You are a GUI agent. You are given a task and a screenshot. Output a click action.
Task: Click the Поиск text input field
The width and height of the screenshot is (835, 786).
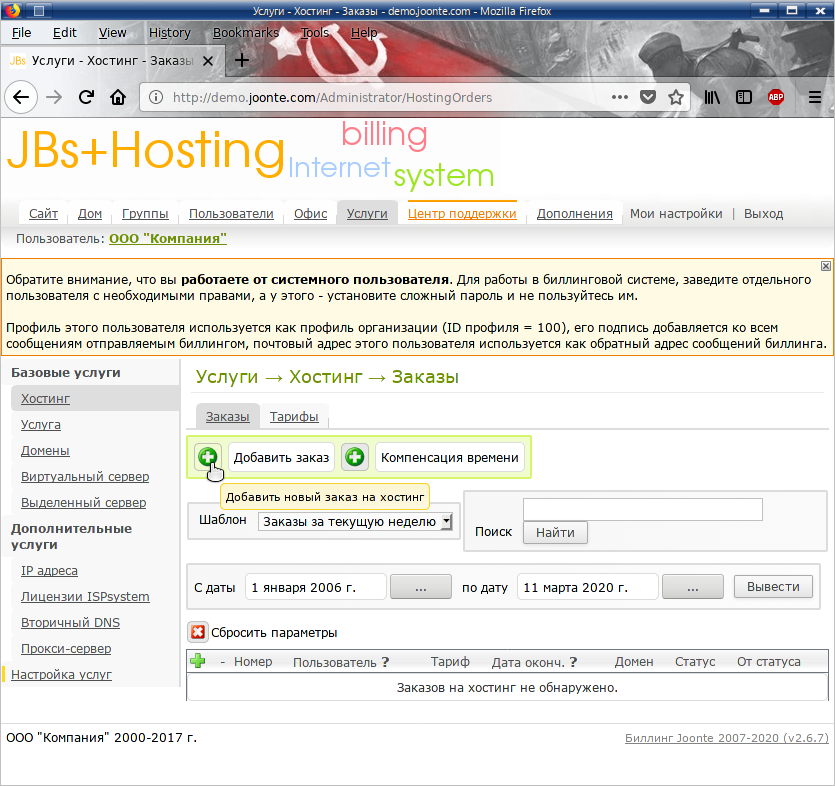[x=642, y=509]
